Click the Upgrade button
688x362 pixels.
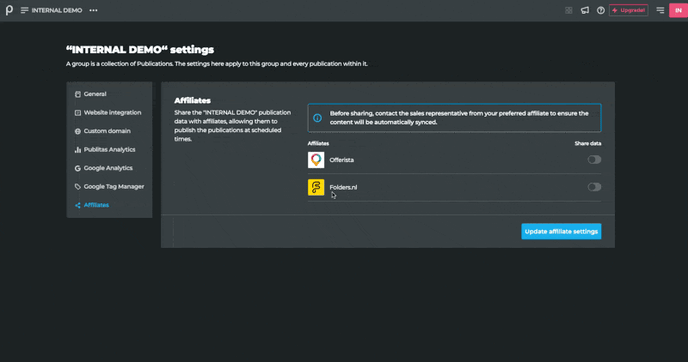(628, 10)
